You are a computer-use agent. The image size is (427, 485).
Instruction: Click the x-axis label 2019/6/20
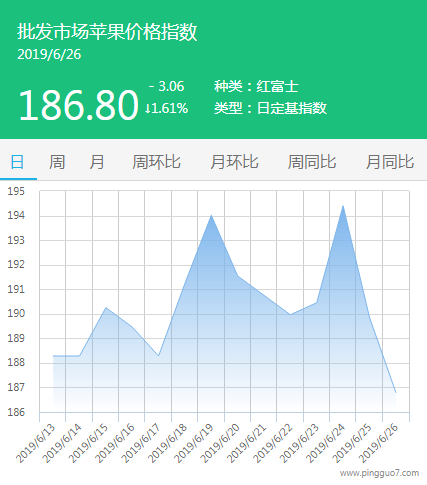[x=221, y=443]
